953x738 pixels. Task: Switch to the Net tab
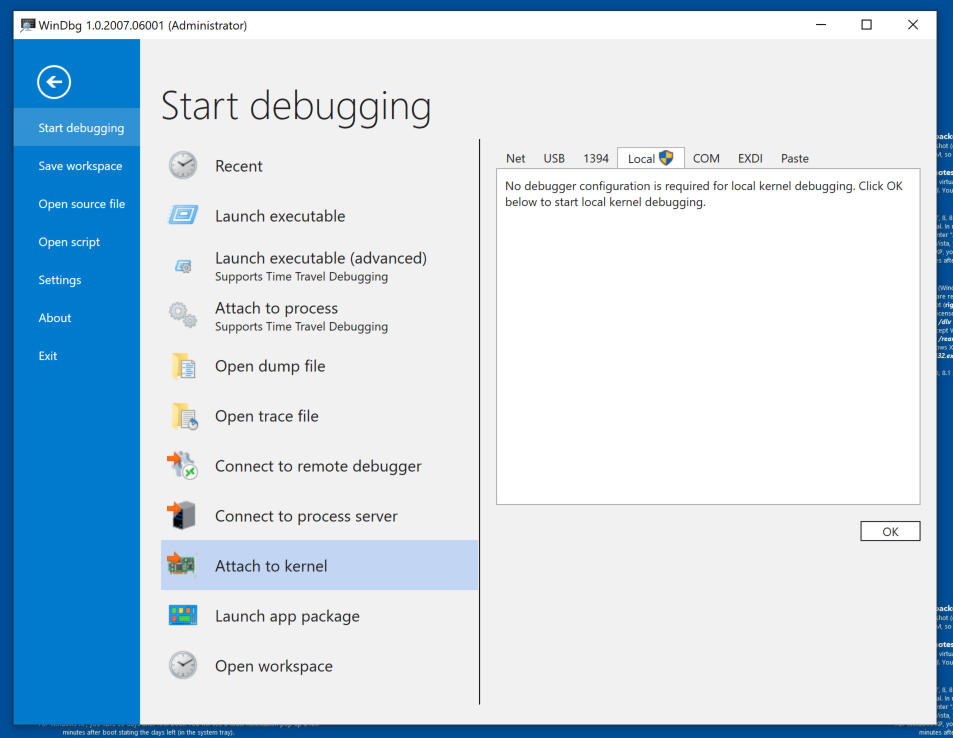[x=515, y=159]
